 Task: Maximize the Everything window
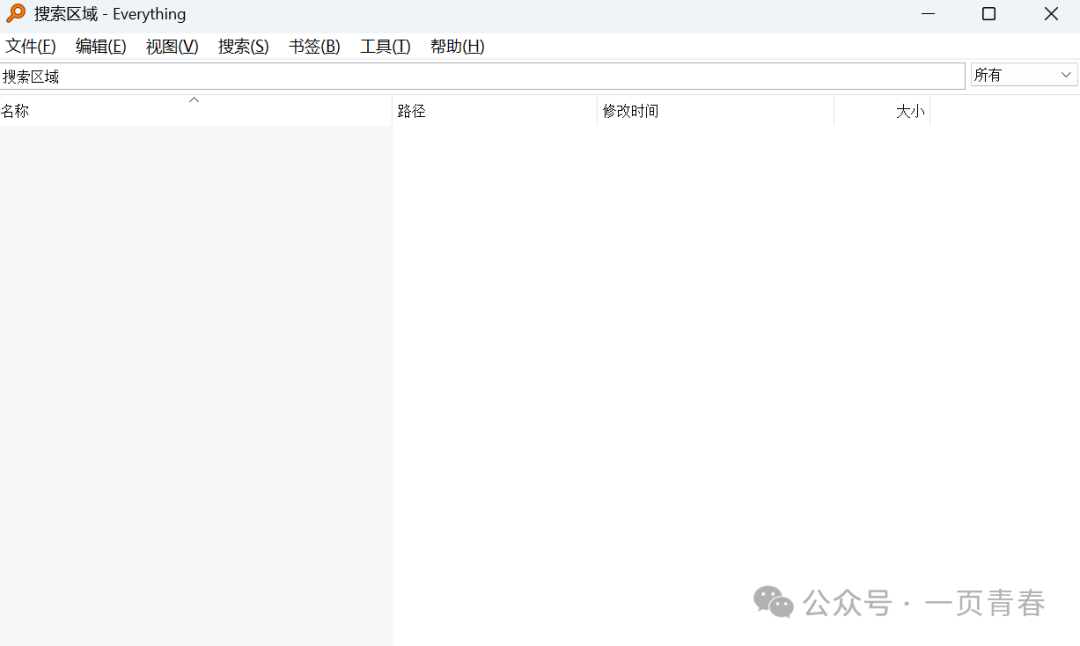[x=988, y=14]
